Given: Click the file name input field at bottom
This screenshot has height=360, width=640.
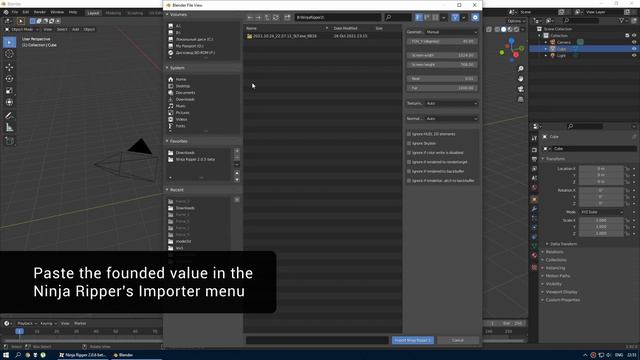Looking at the screenshot, I should (317, 340).
